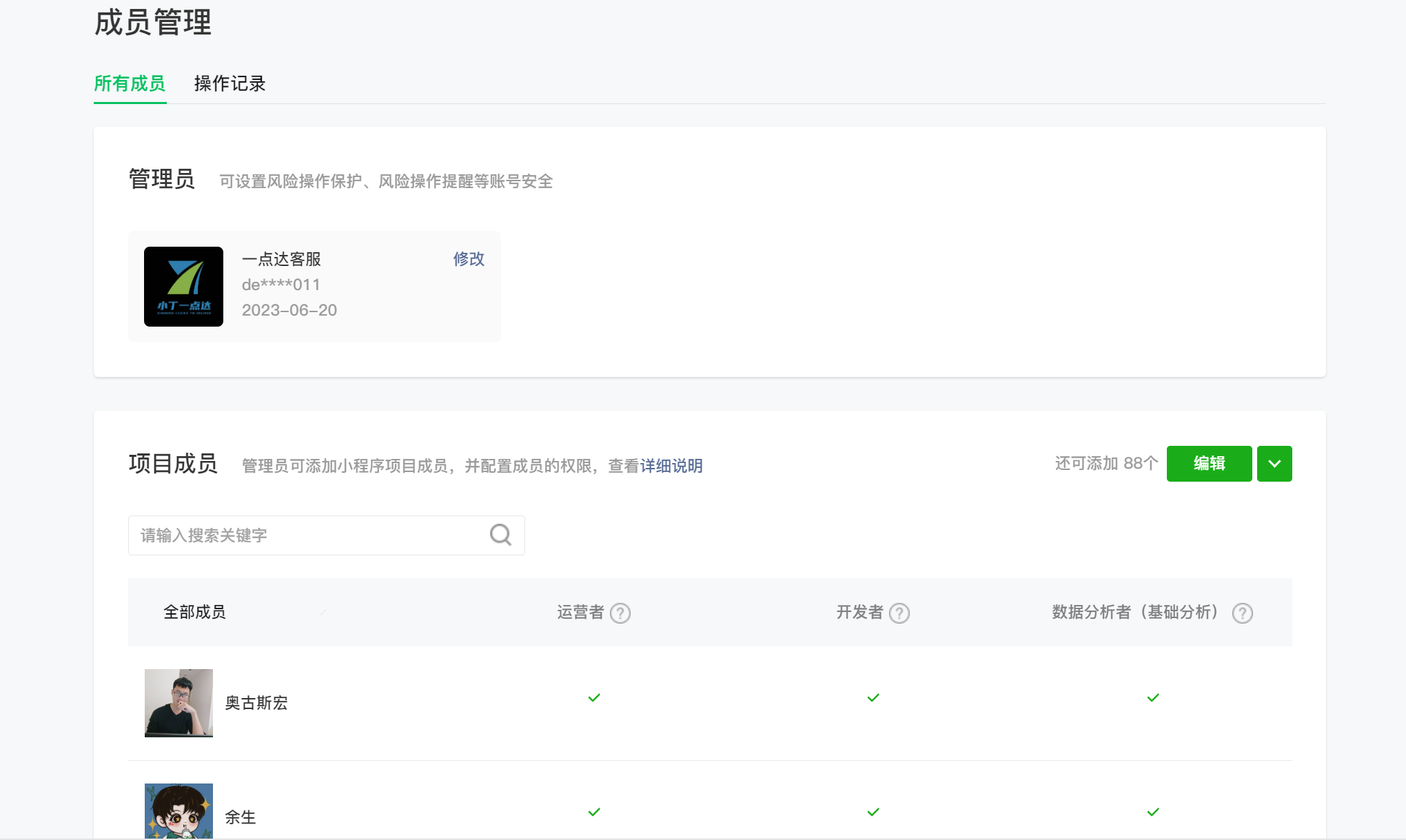Click 余生's 数据分析者 checkmark
The image size is (1406, 840).
click(x=1153, y=812)
